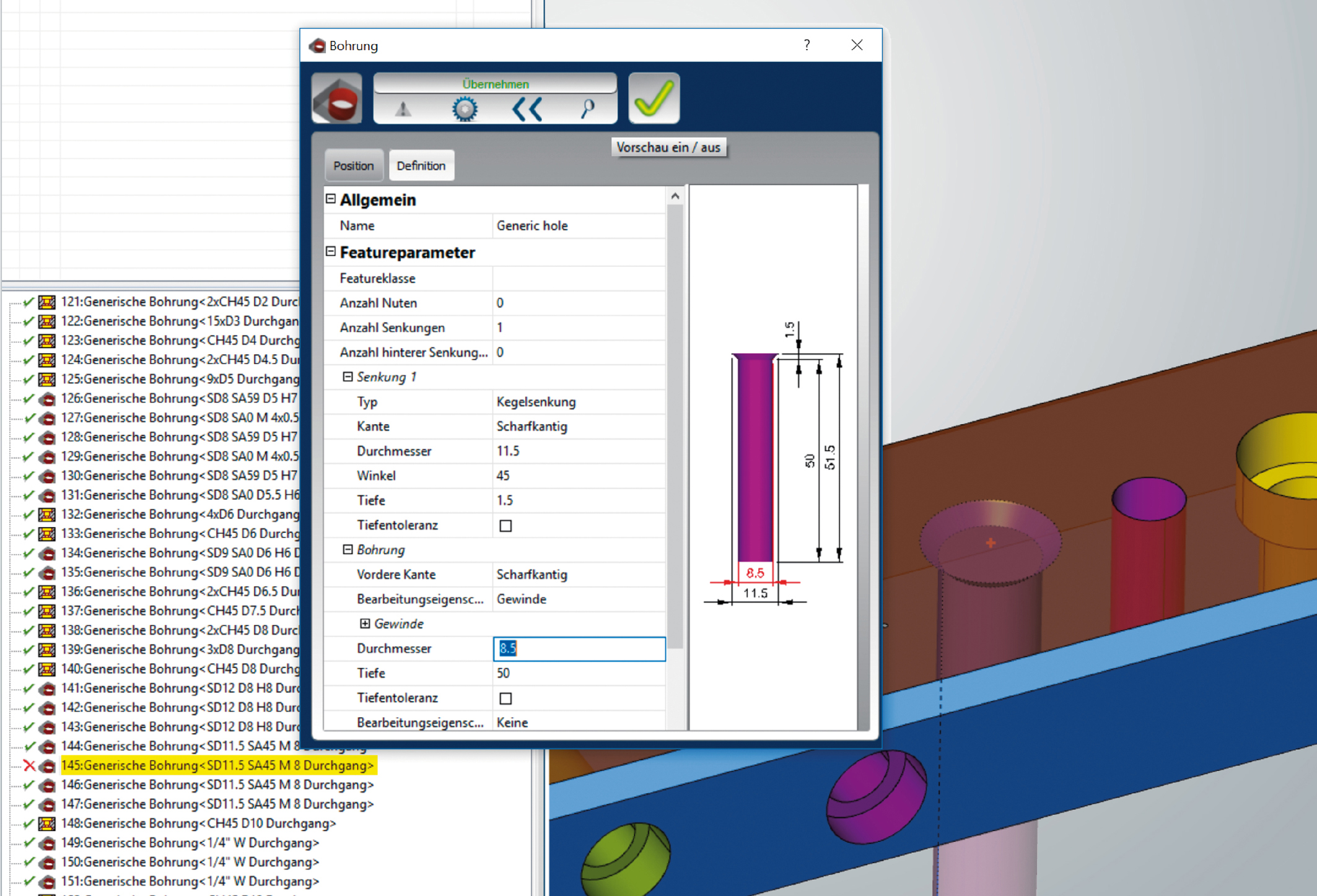
Task: Expand the Gewinde subsection
Action: 365,624
